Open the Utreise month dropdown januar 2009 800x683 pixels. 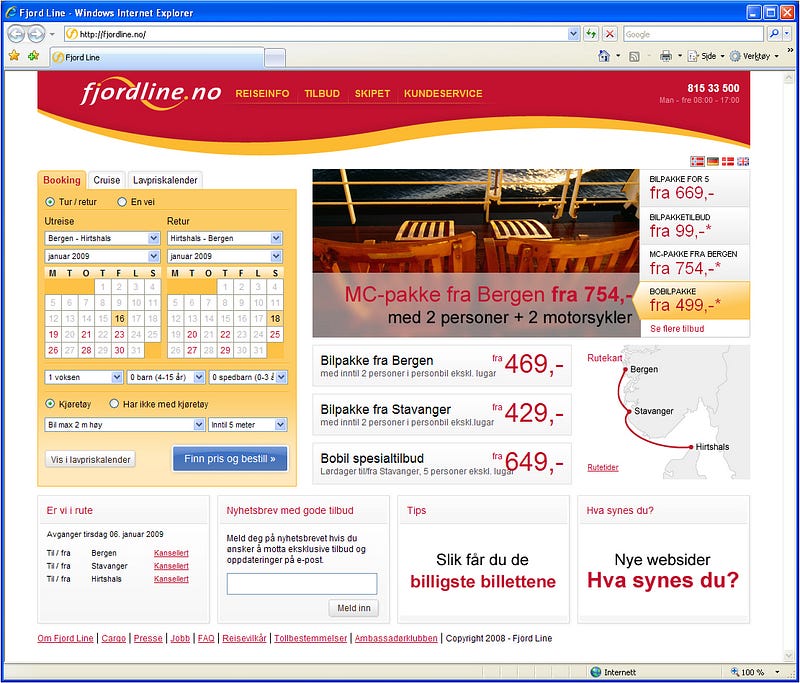point(103,256)
